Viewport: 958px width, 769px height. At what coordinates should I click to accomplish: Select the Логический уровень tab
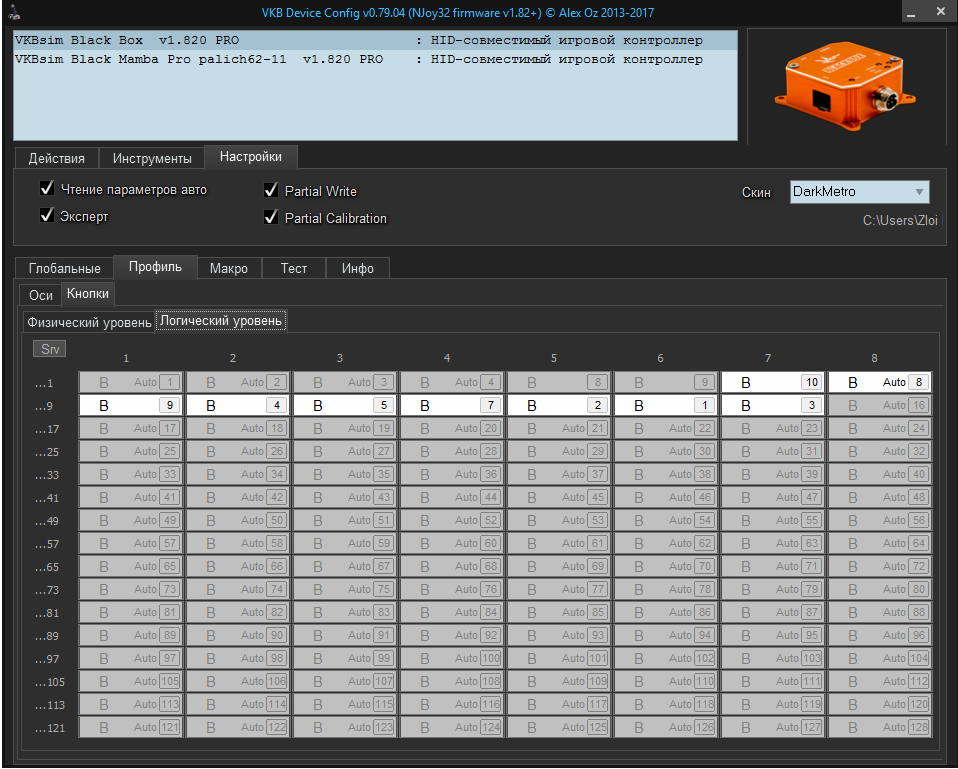pos(221,321)
